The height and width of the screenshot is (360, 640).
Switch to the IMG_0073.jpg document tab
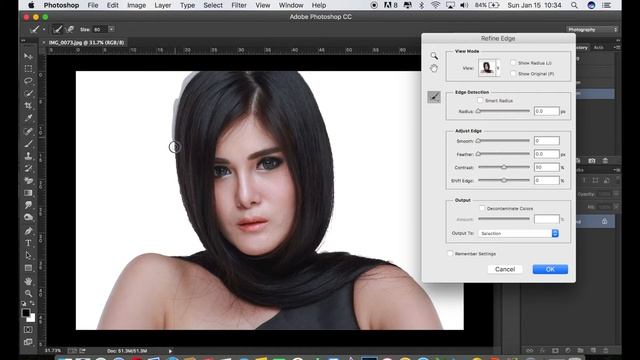[86, 42]
